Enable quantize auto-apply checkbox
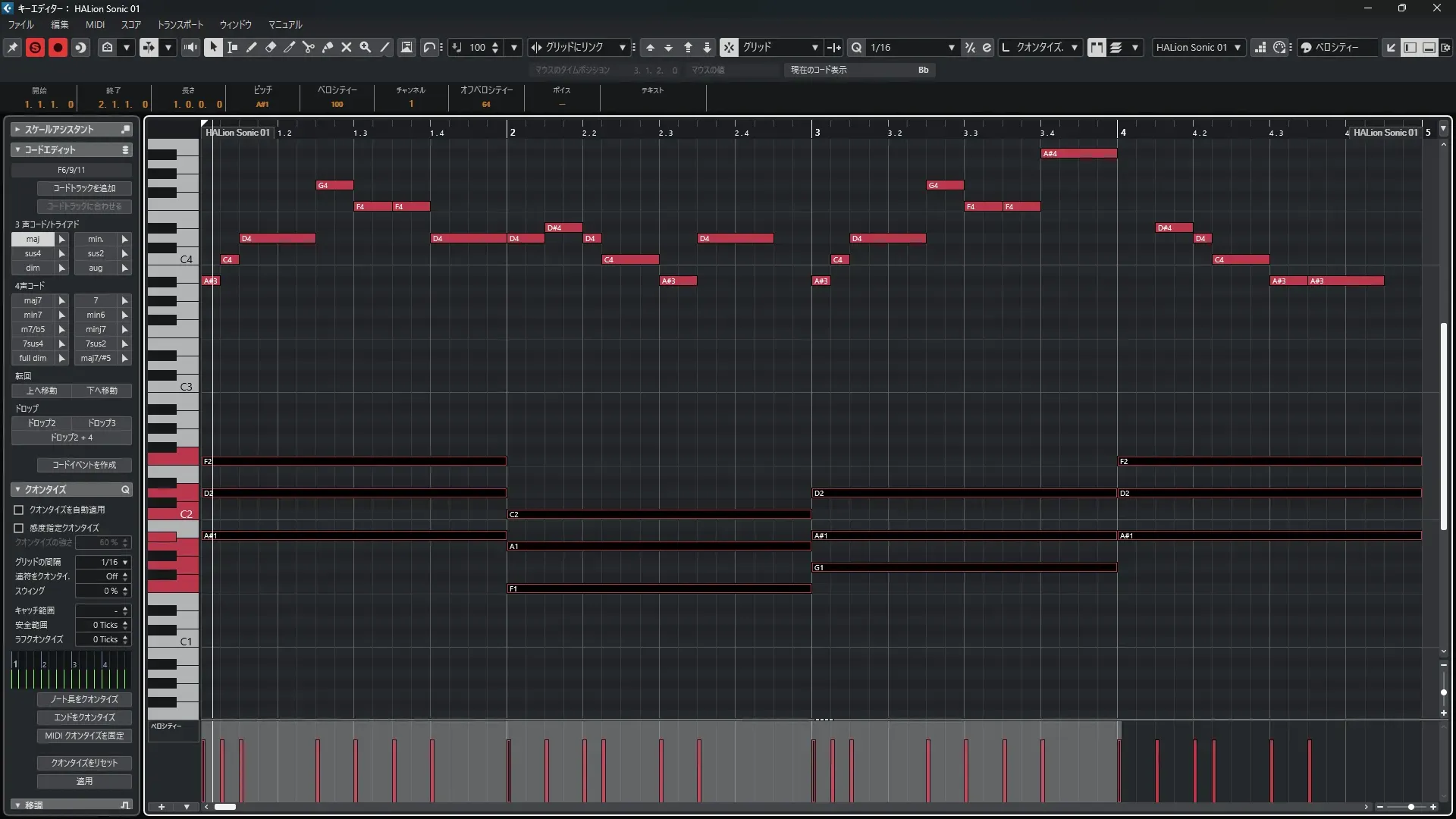Screen dimensions: 1456x819 pos(19,510)
